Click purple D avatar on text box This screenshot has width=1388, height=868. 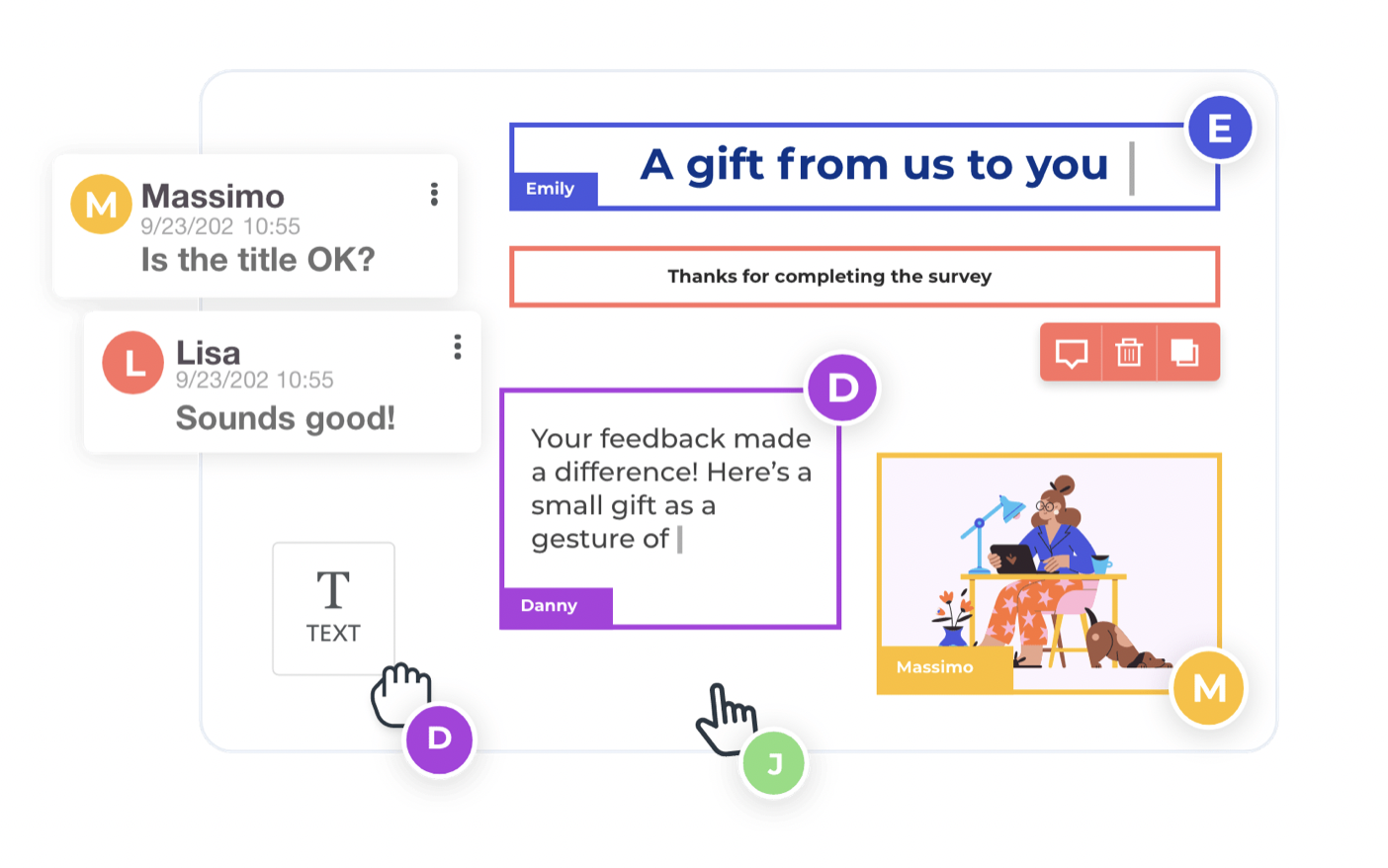(x=842, y=388)
